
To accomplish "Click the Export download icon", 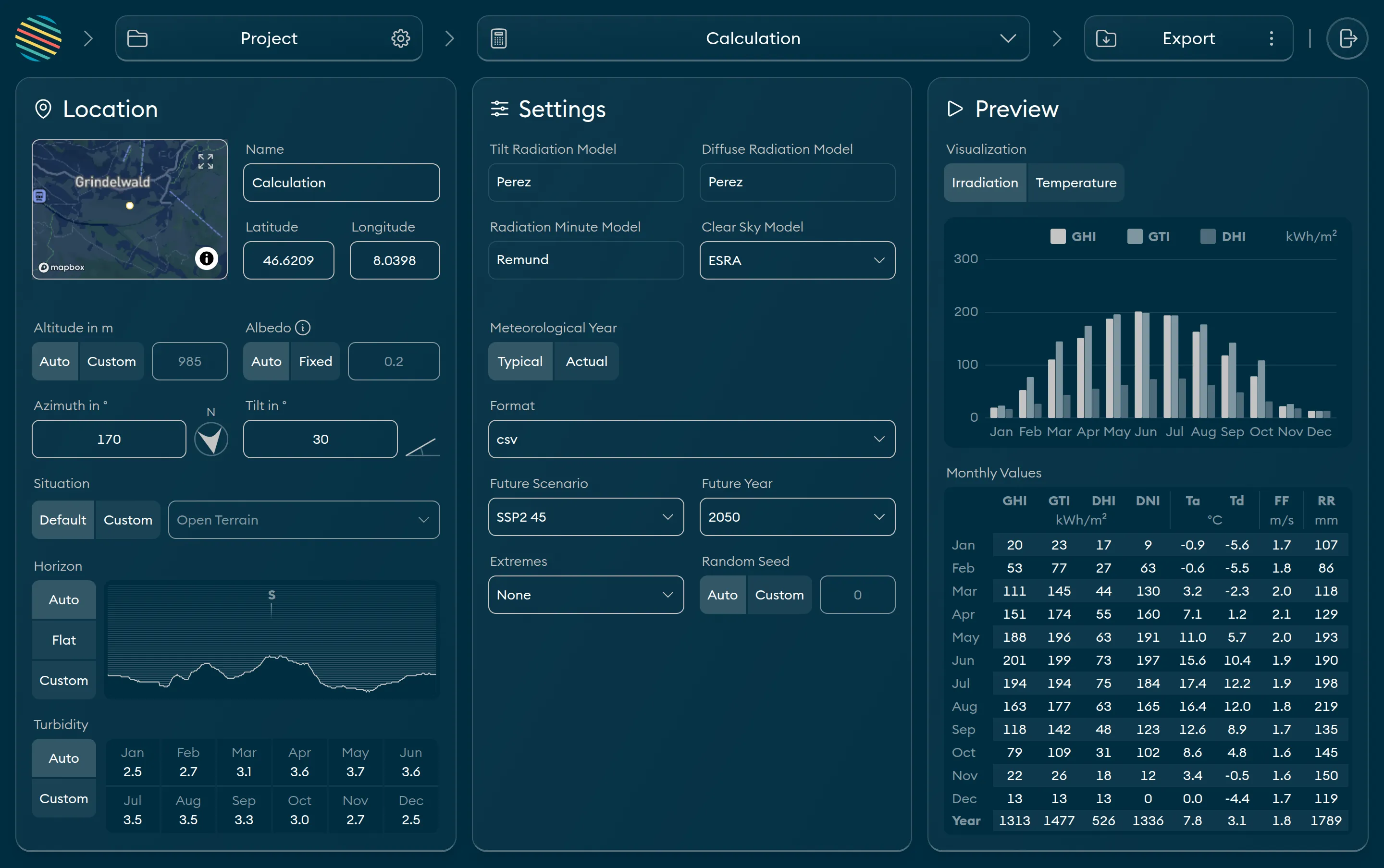I will (x=1105, y=38).
